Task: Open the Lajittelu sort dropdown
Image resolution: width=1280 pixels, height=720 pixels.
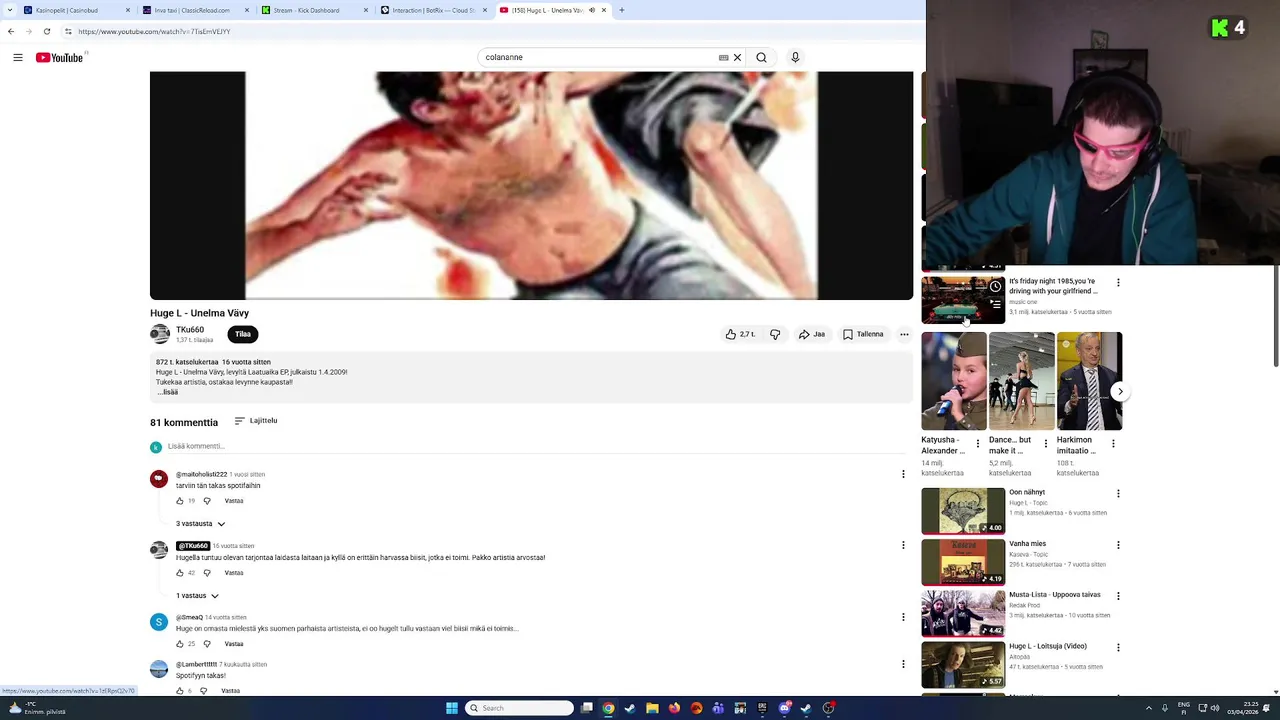Action: pos(256,421)
